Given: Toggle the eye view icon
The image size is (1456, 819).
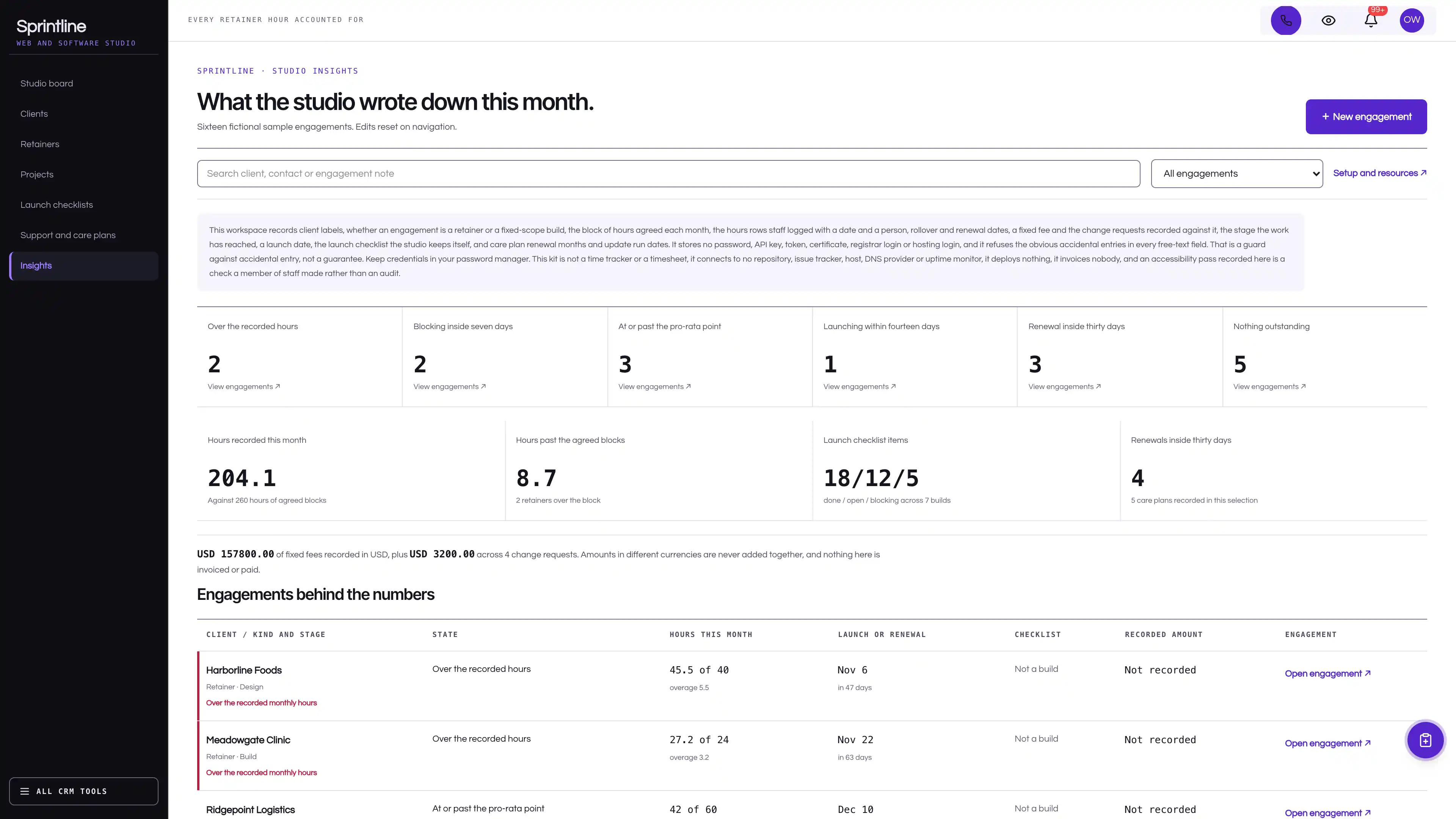Looking at the screenshot, I should 1328,20.
